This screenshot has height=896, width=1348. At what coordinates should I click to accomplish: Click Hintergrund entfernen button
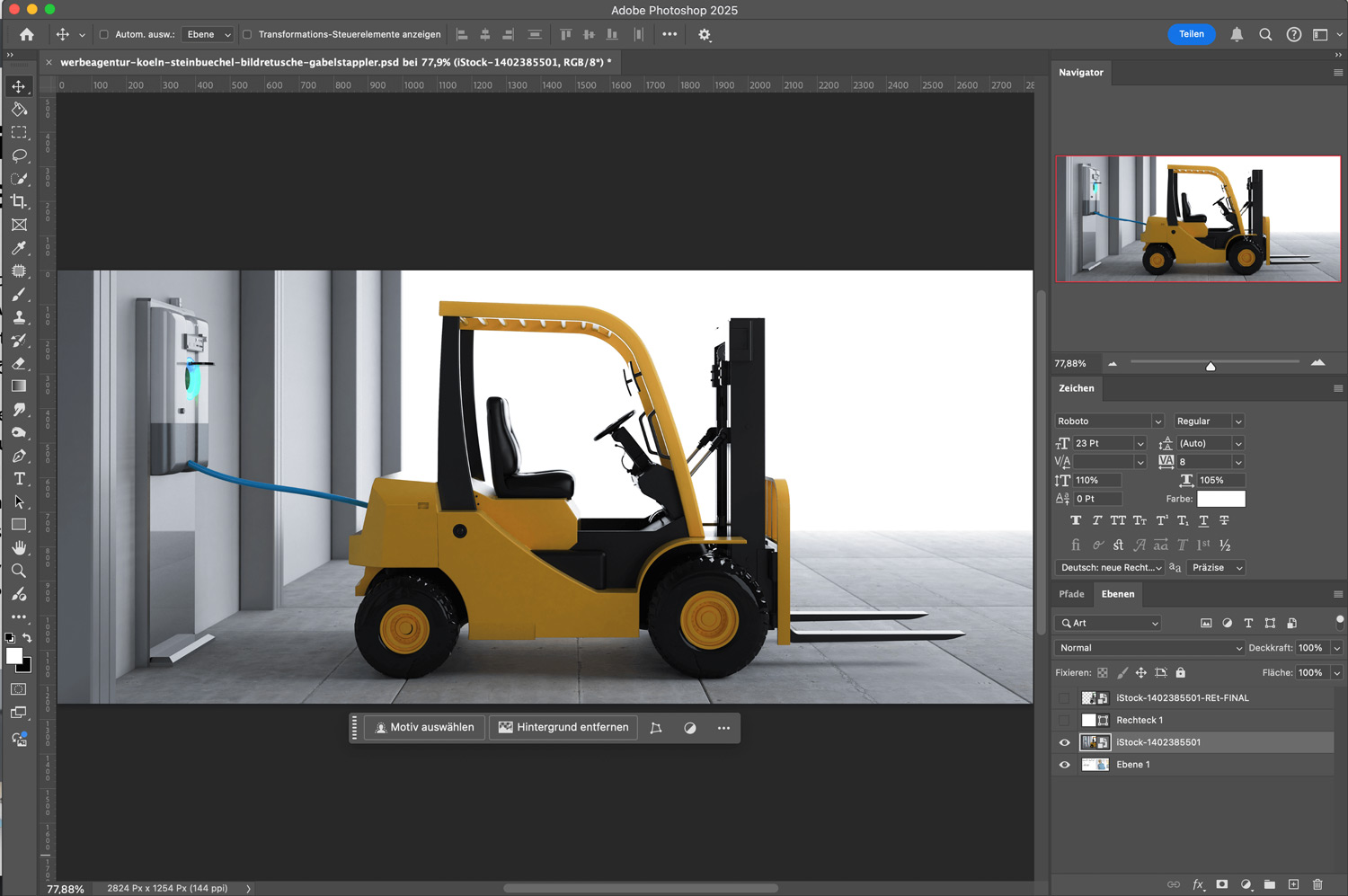563,727
